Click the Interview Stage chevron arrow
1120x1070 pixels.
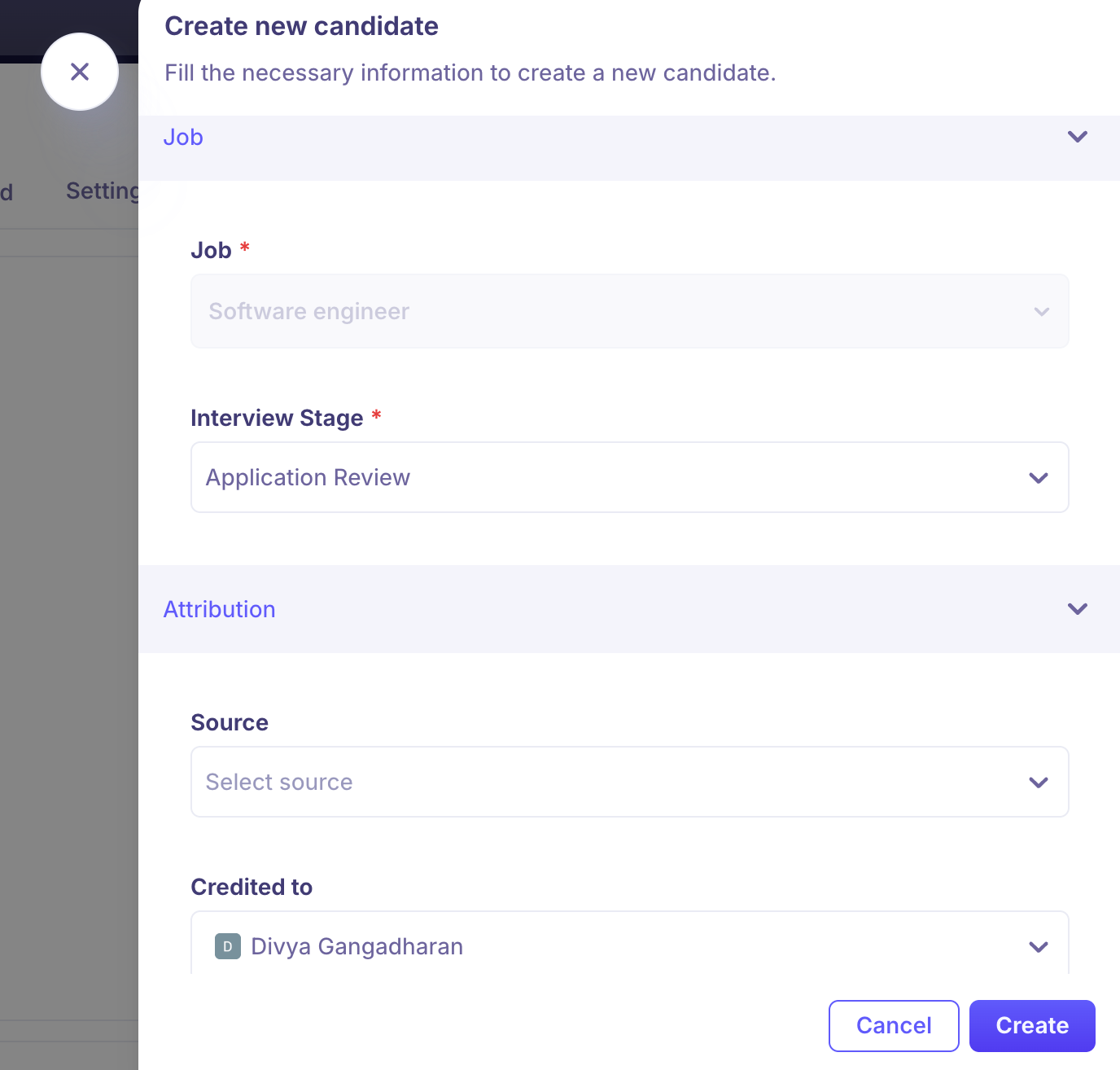[1038, 478]
